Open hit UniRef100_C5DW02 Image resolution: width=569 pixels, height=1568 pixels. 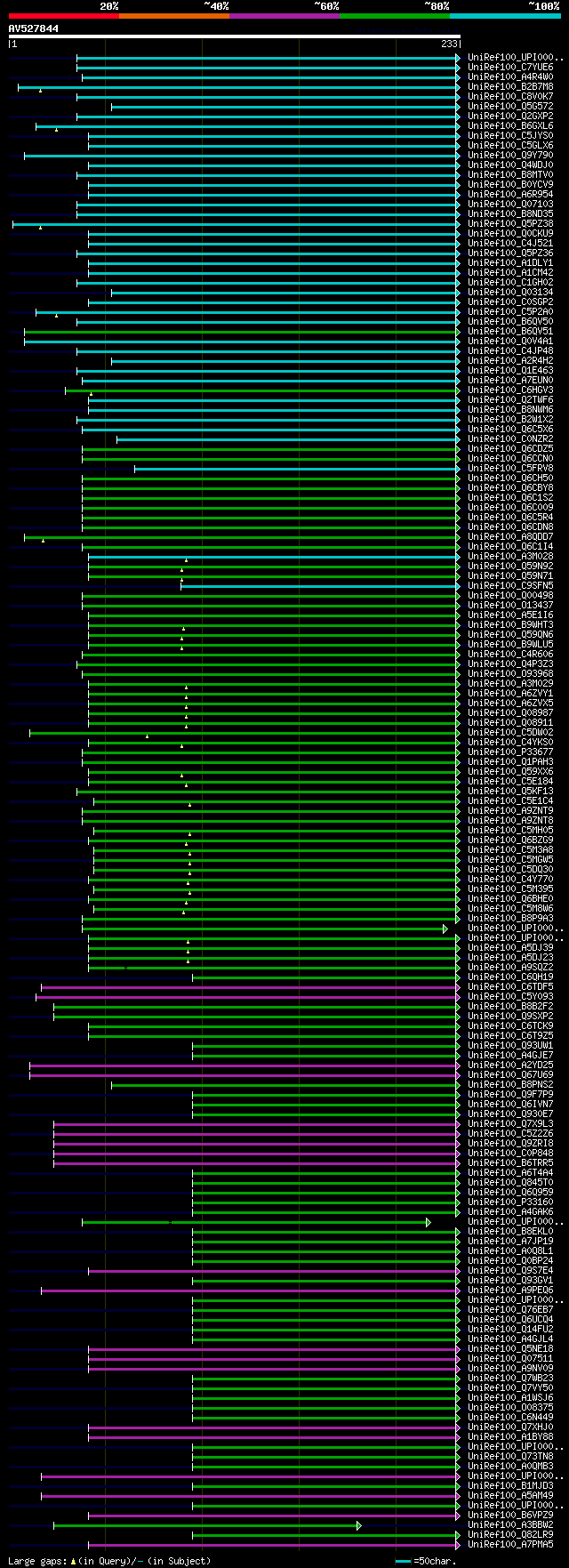point(510,733)
